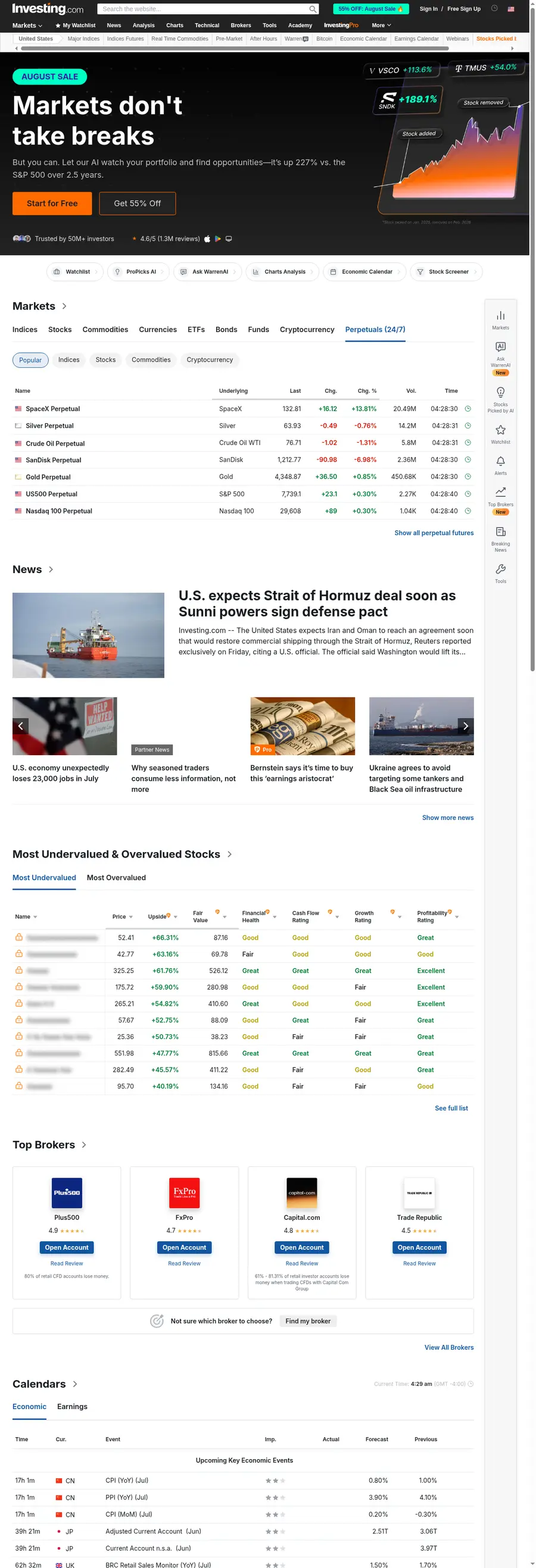The image size is (536, 1568).
Task: Click the wrench Tools icon in right sidebar
Action: (x=501, y=569)
